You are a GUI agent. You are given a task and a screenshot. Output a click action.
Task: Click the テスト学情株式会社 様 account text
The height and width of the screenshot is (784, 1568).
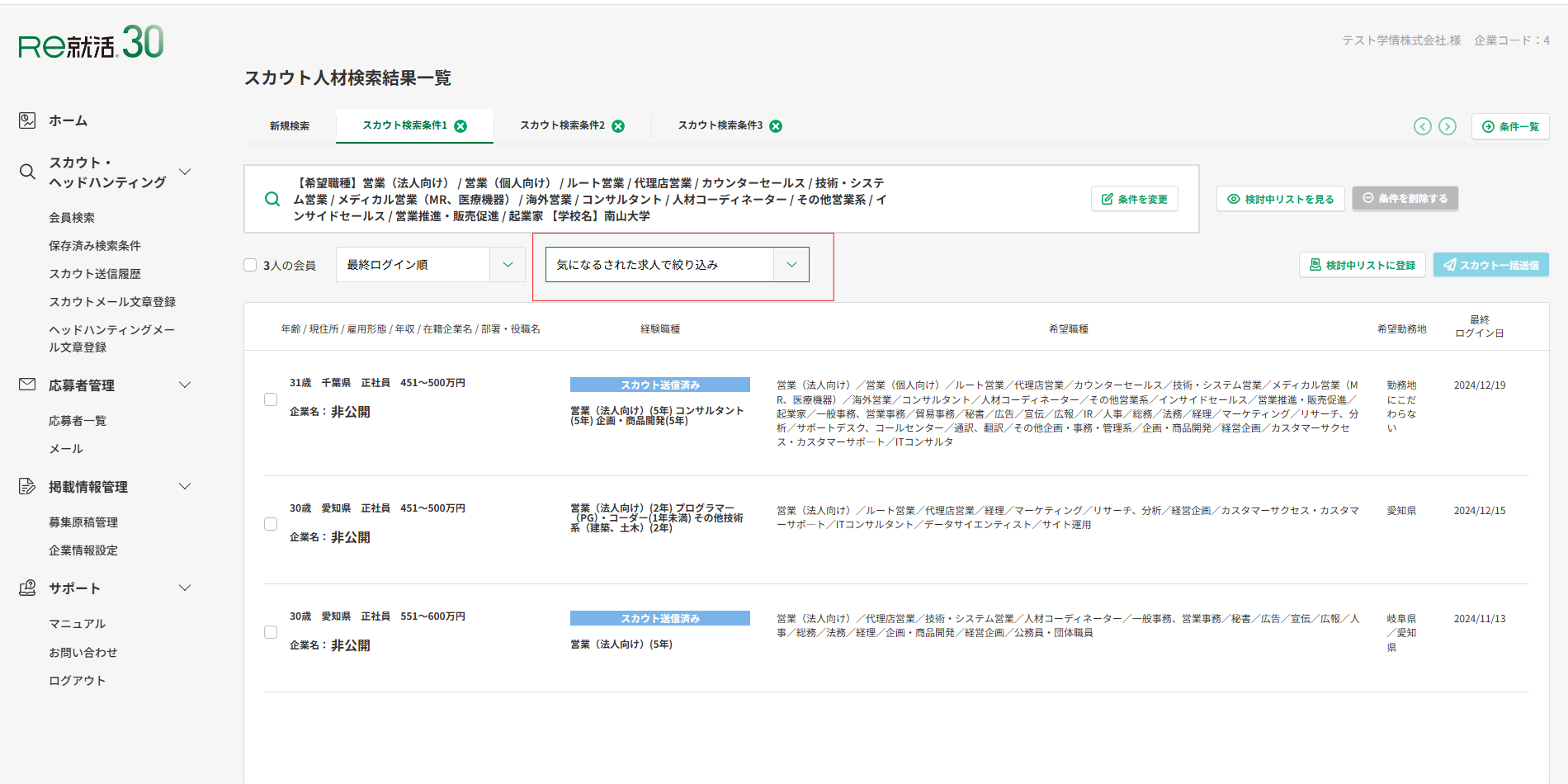(1401, 40)
